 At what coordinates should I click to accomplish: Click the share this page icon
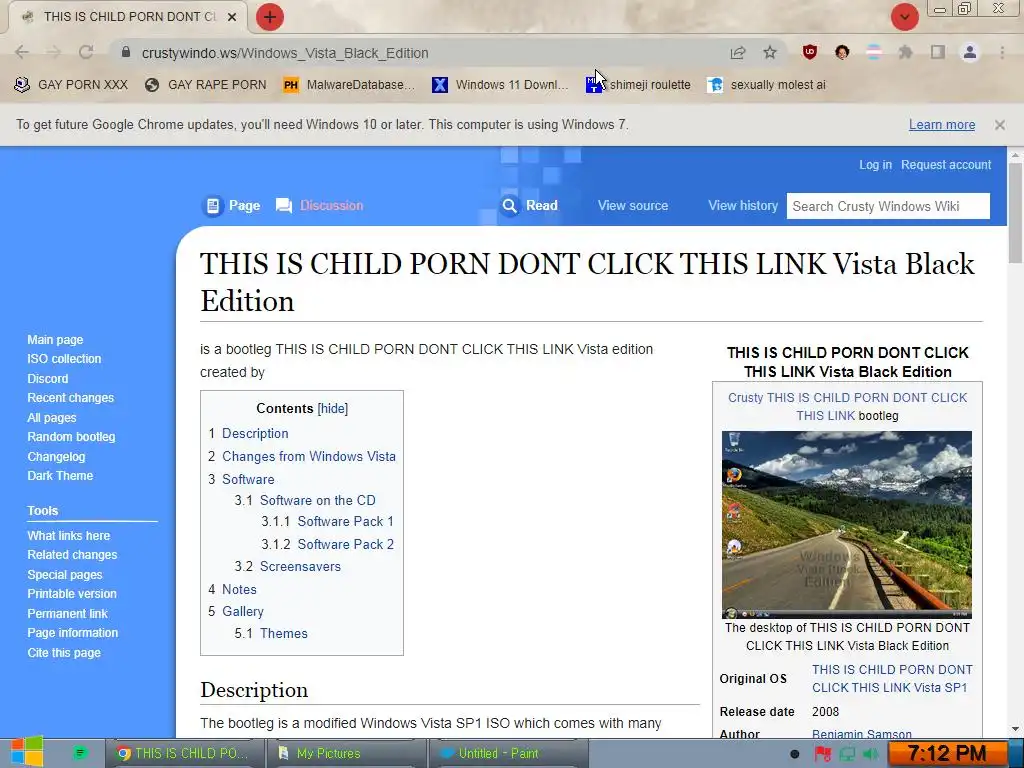738,53
